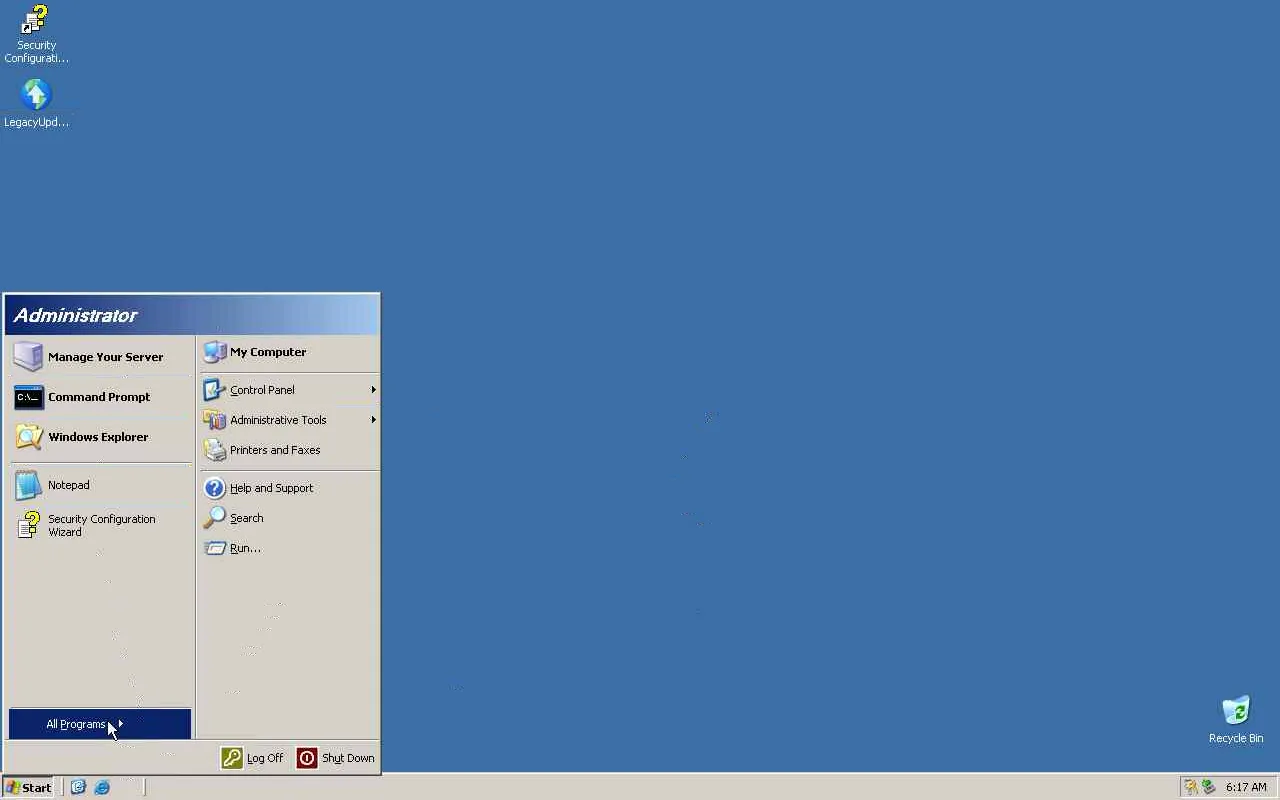Click the Log Off button
The width and height of the screenshot is (1280, 800).
tap(253, 758)
